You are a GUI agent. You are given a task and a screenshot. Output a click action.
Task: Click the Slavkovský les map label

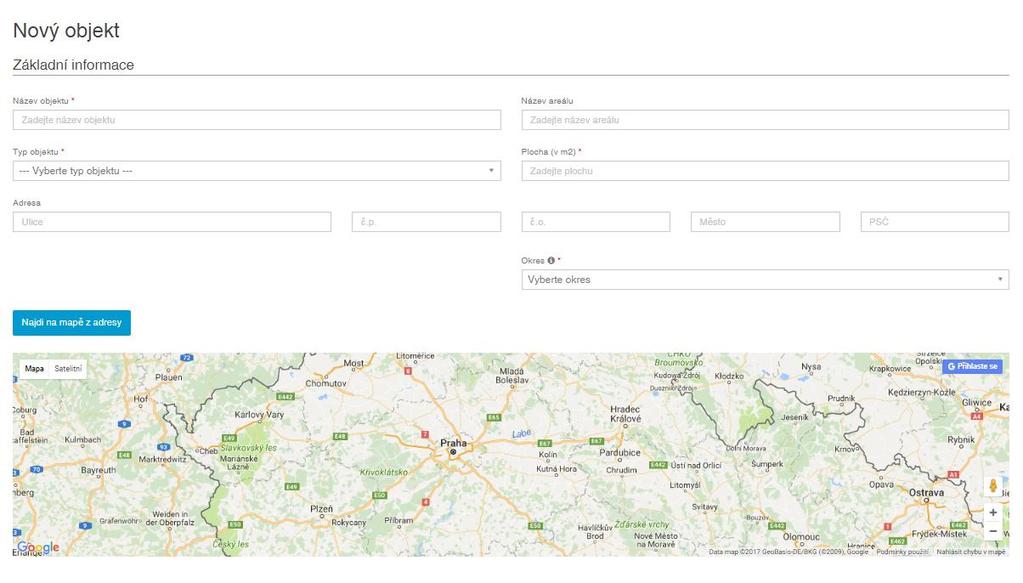[249, 448]
